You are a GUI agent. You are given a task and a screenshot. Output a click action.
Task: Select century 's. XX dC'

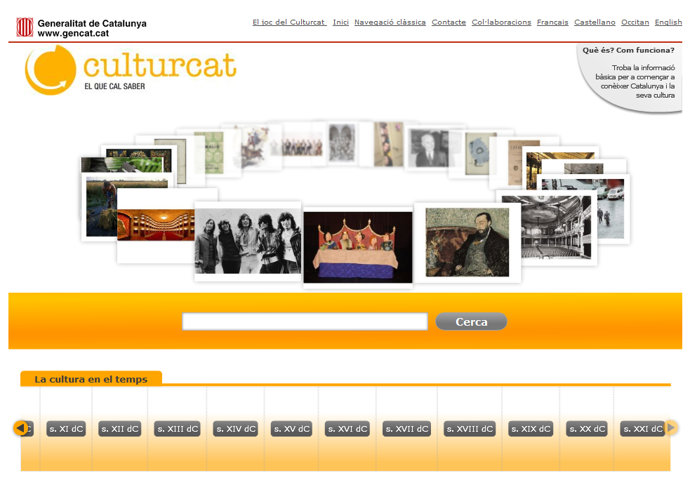(x=587, y=429)
